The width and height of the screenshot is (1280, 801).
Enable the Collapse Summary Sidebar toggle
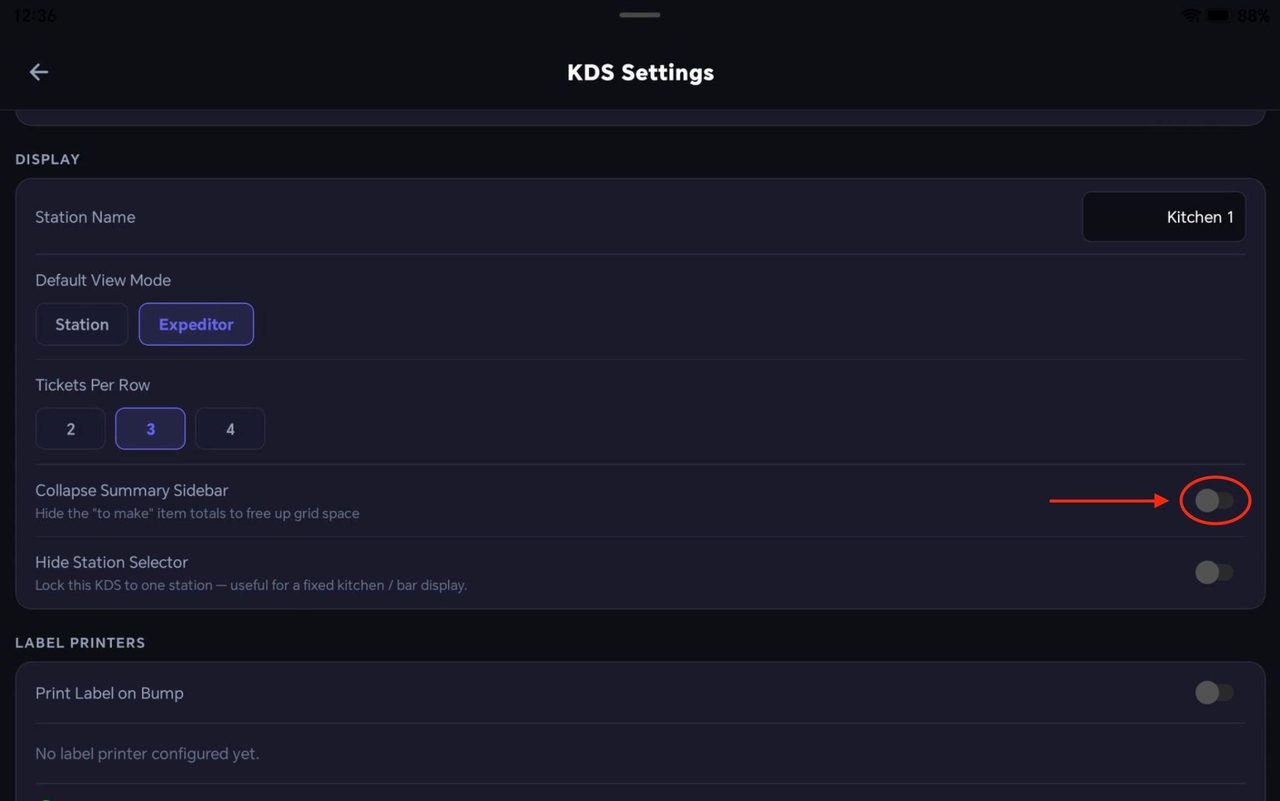coord(1215,501)
